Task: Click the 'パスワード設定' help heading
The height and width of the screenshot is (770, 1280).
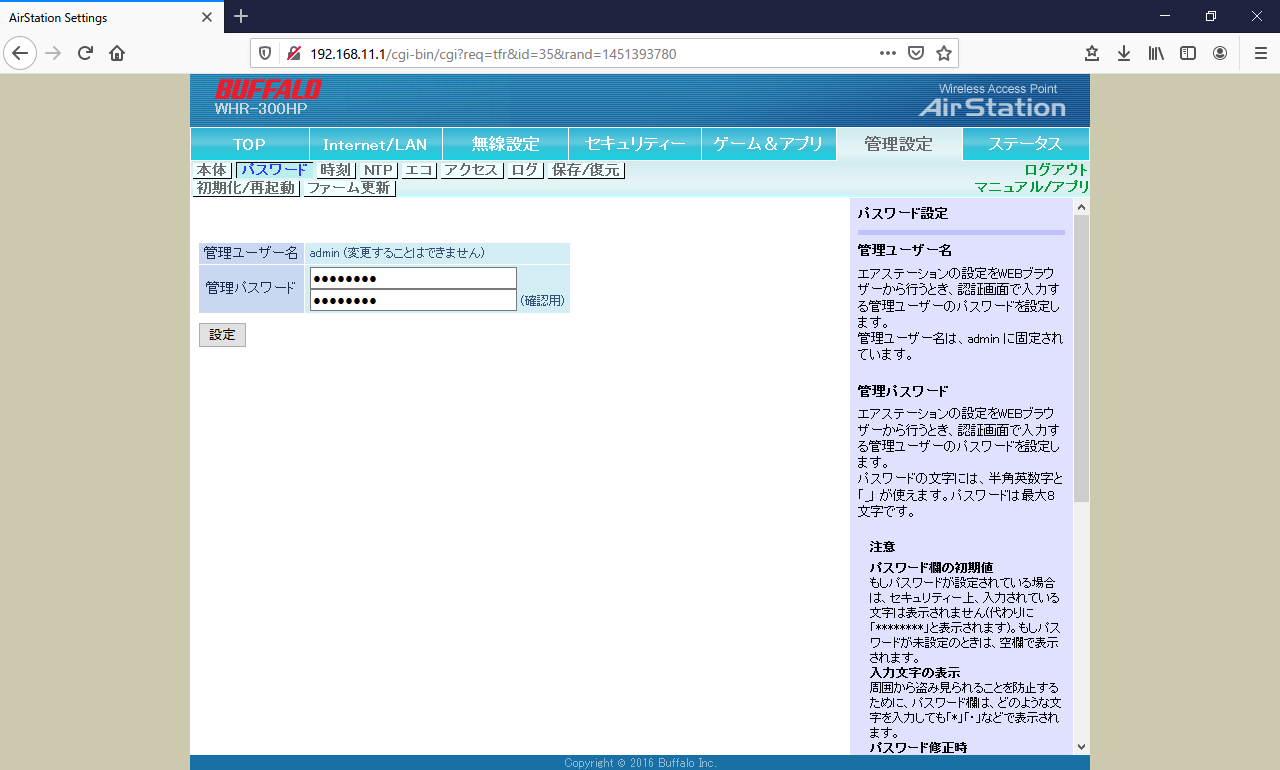Action: [x=903, y=213]
